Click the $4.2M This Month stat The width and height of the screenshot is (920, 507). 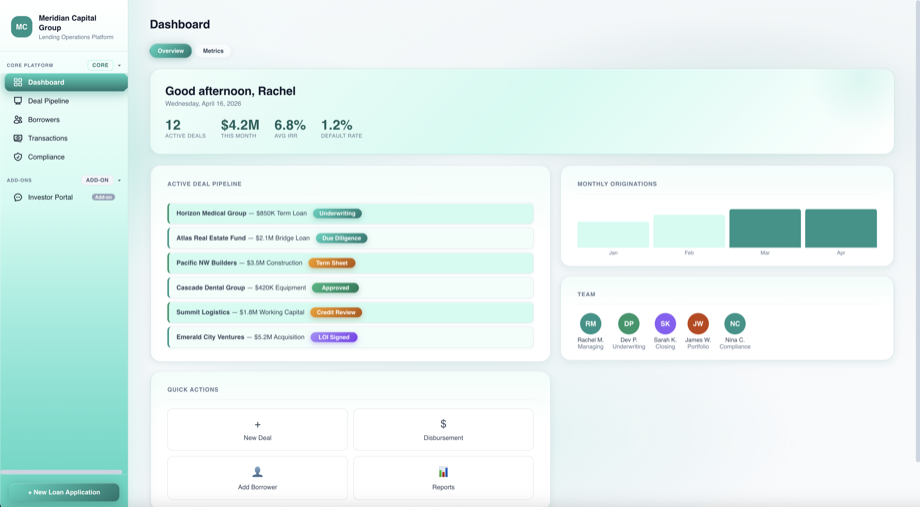(x=240, y=129)
